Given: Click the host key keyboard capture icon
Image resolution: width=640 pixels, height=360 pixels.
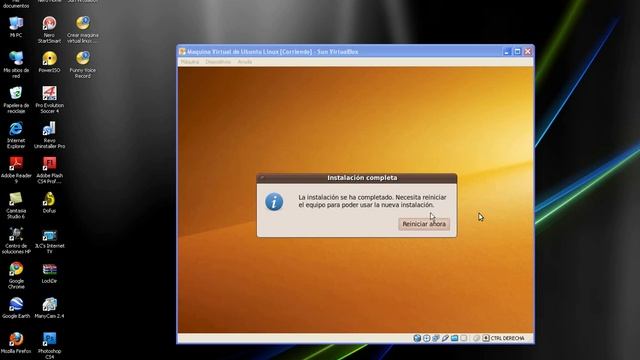Looking at the screenshot, I should click(x=486, y=338).
